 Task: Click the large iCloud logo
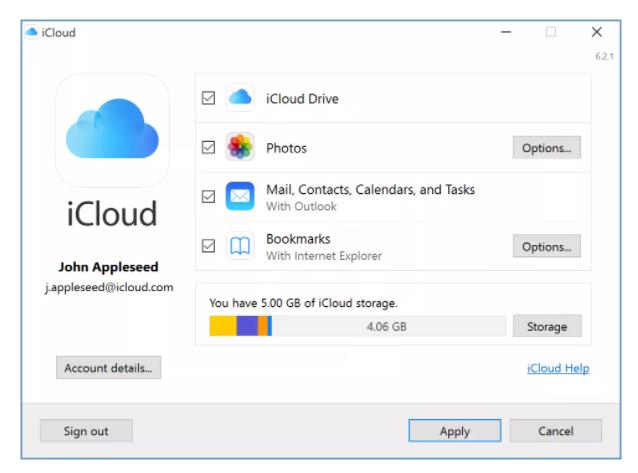tap(112, 130)
